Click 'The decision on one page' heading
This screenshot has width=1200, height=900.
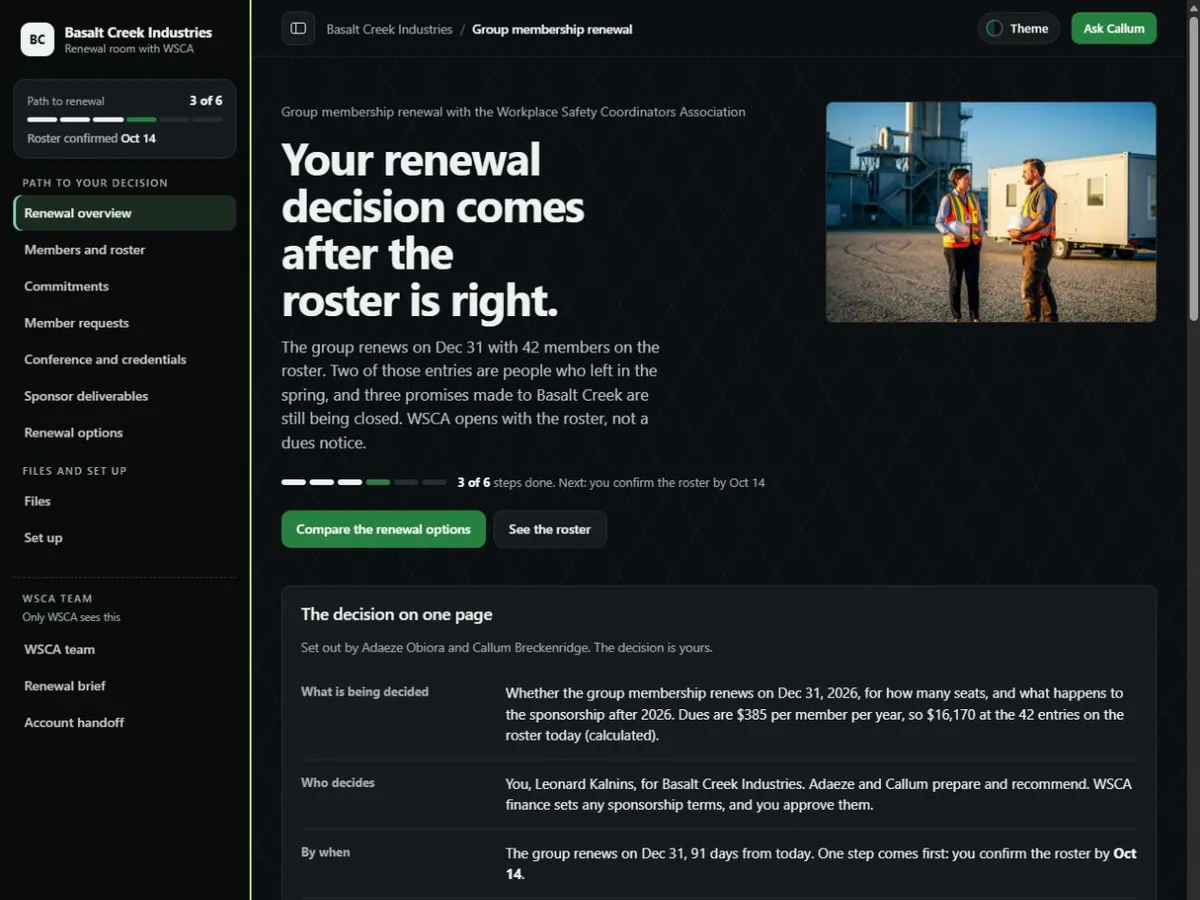[397, 614]
